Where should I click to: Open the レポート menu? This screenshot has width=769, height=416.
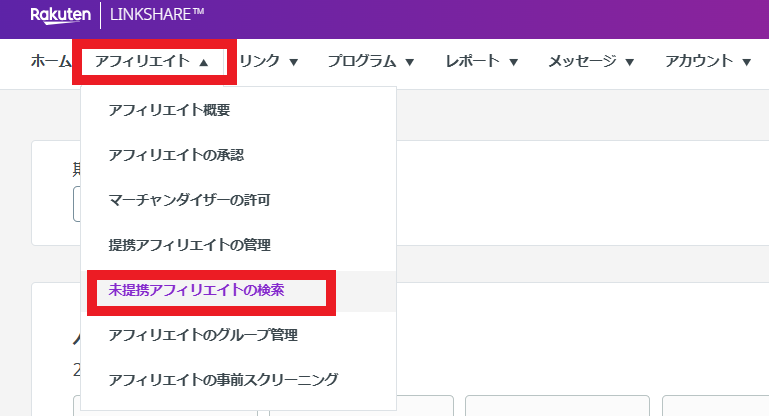point(481,62)
